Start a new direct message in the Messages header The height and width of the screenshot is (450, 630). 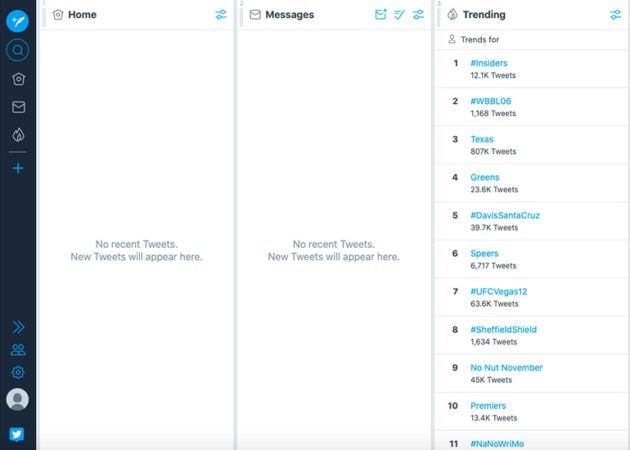point(380,14)
